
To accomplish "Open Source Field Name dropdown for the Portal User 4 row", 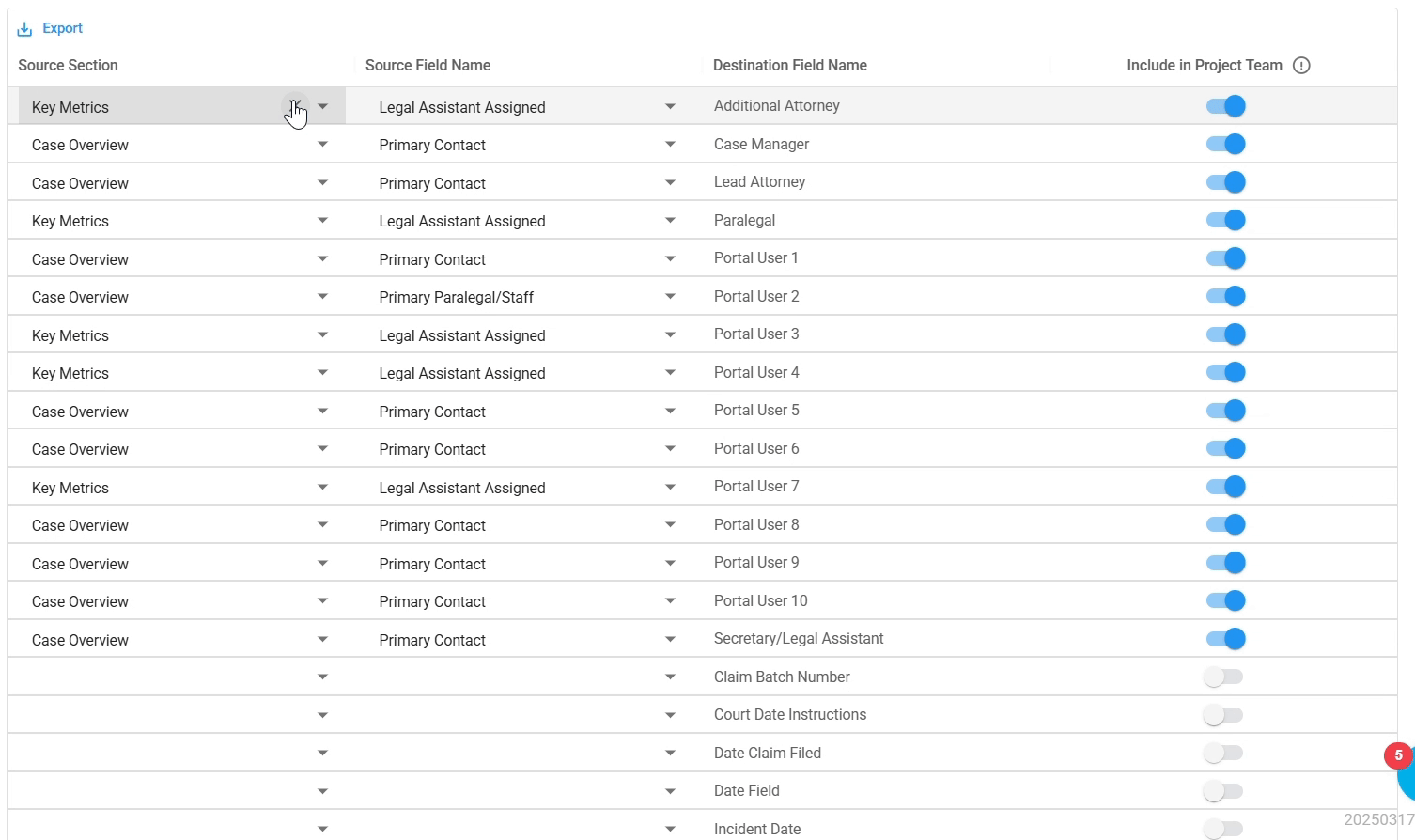I will 670,372.
